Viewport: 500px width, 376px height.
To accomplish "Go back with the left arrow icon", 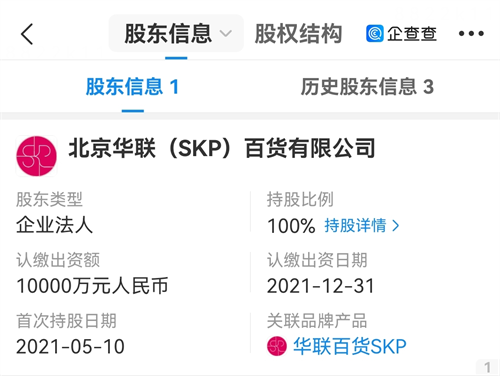I will [x=27, y=34].
